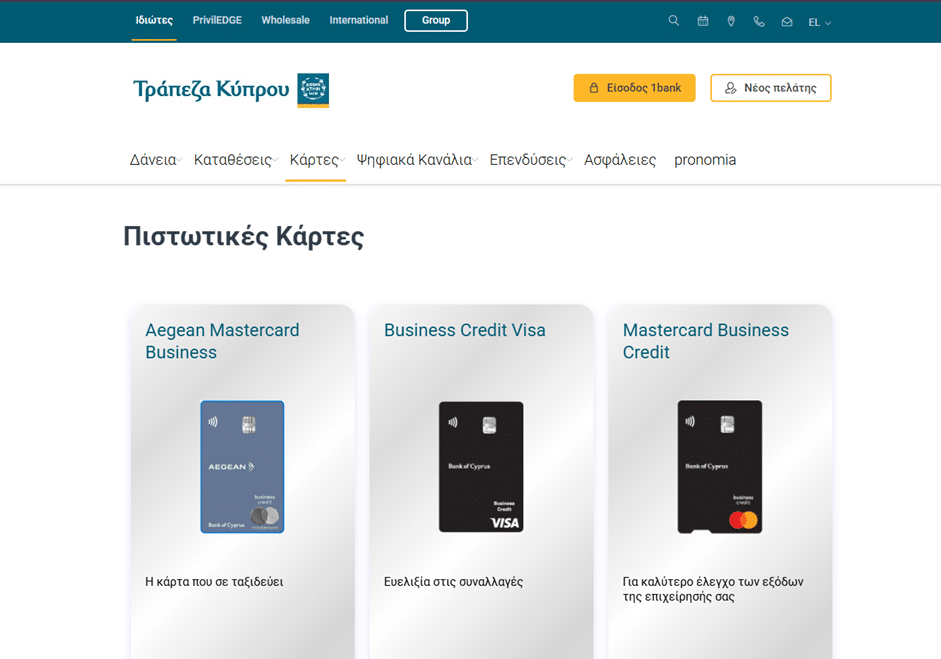This screenshot has width=941, height=659.
Task: Open the location pin branch finder
Action: pos(731,21)
